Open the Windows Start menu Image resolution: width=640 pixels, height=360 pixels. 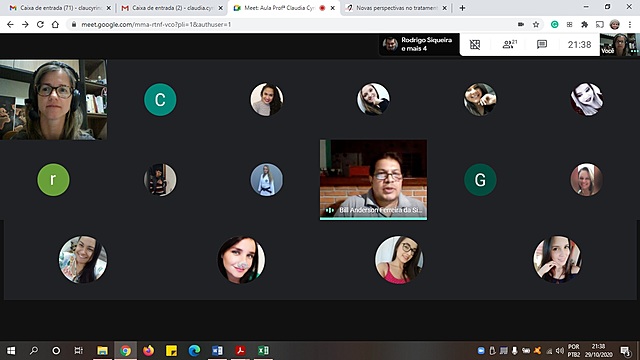(11, 351)
